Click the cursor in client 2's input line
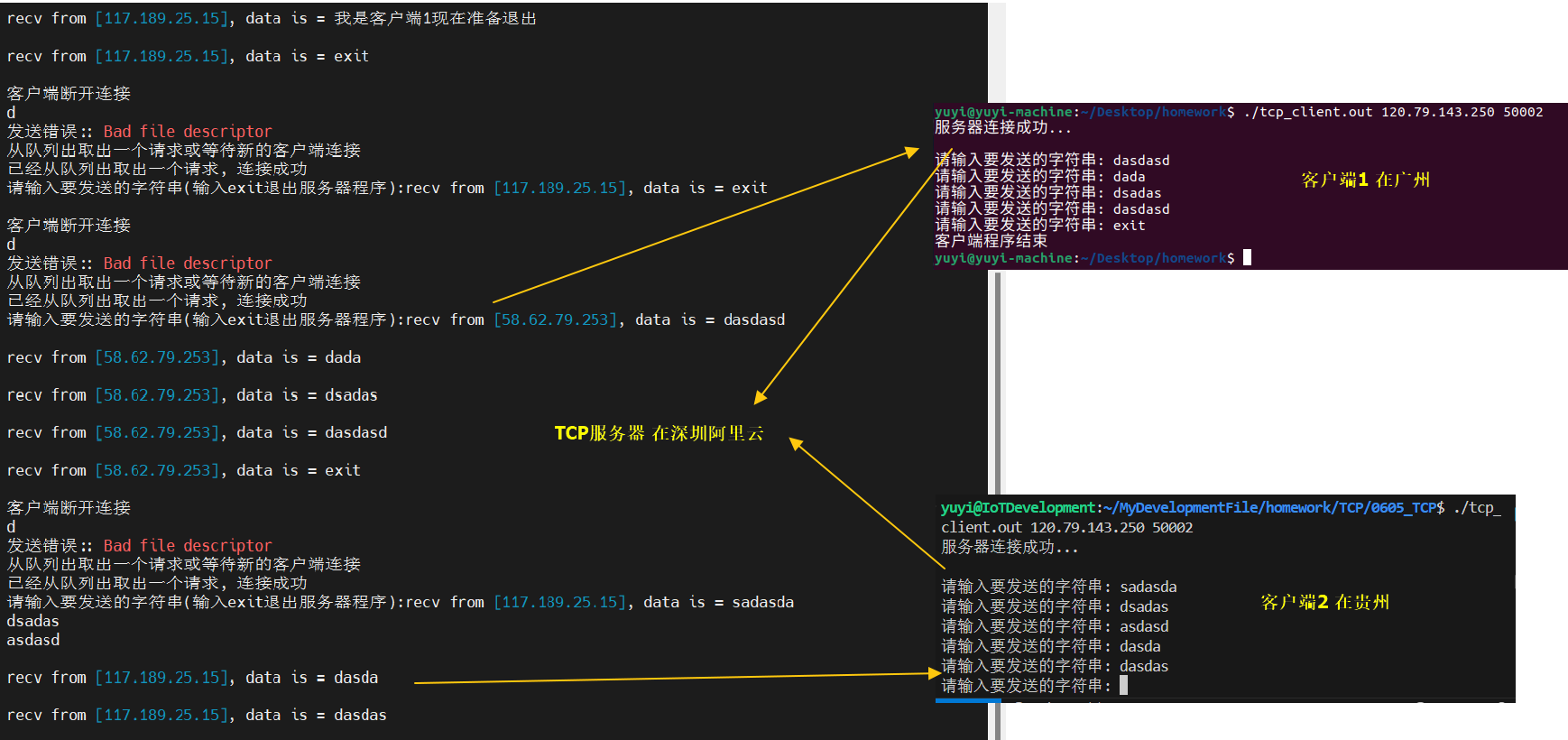Screen dimensions: 1568x740 pos(1123,686)
